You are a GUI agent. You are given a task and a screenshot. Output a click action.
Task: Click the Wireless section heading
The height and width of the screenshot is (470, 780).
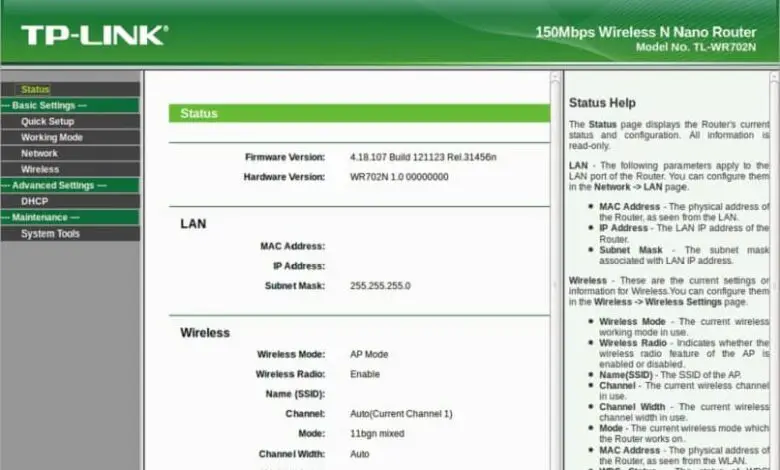click(205, 333)
